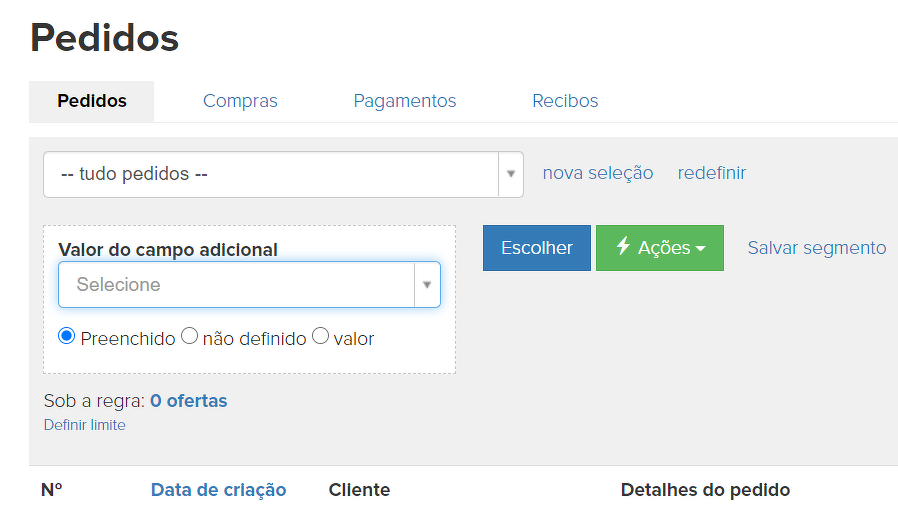Screen dimensions: 898x508
Task: Go to the Recibos tab
Action: click(565, 101)
